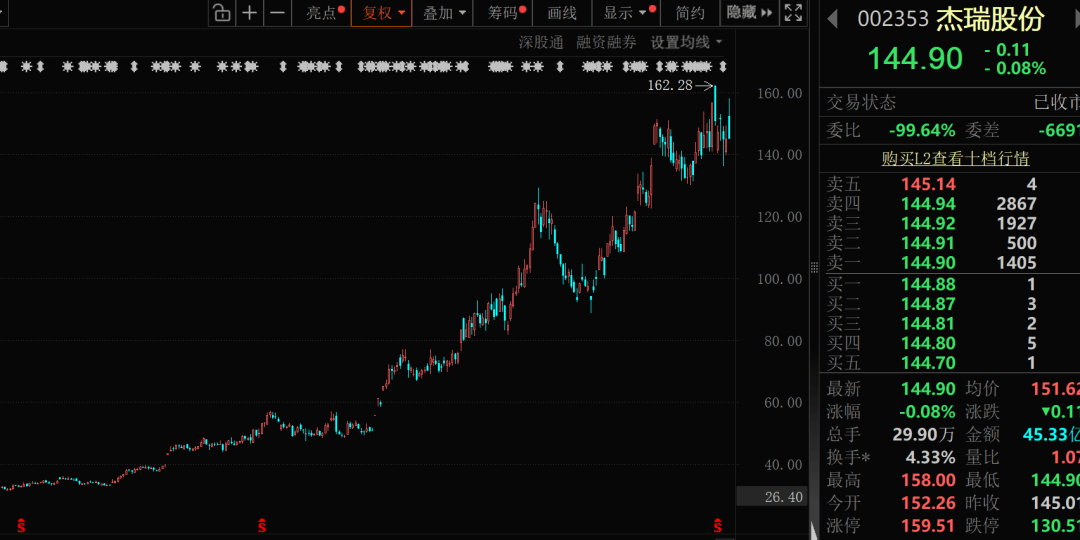
Task: Expand the 设置均线 moving average menu
Action: point(687,42)
